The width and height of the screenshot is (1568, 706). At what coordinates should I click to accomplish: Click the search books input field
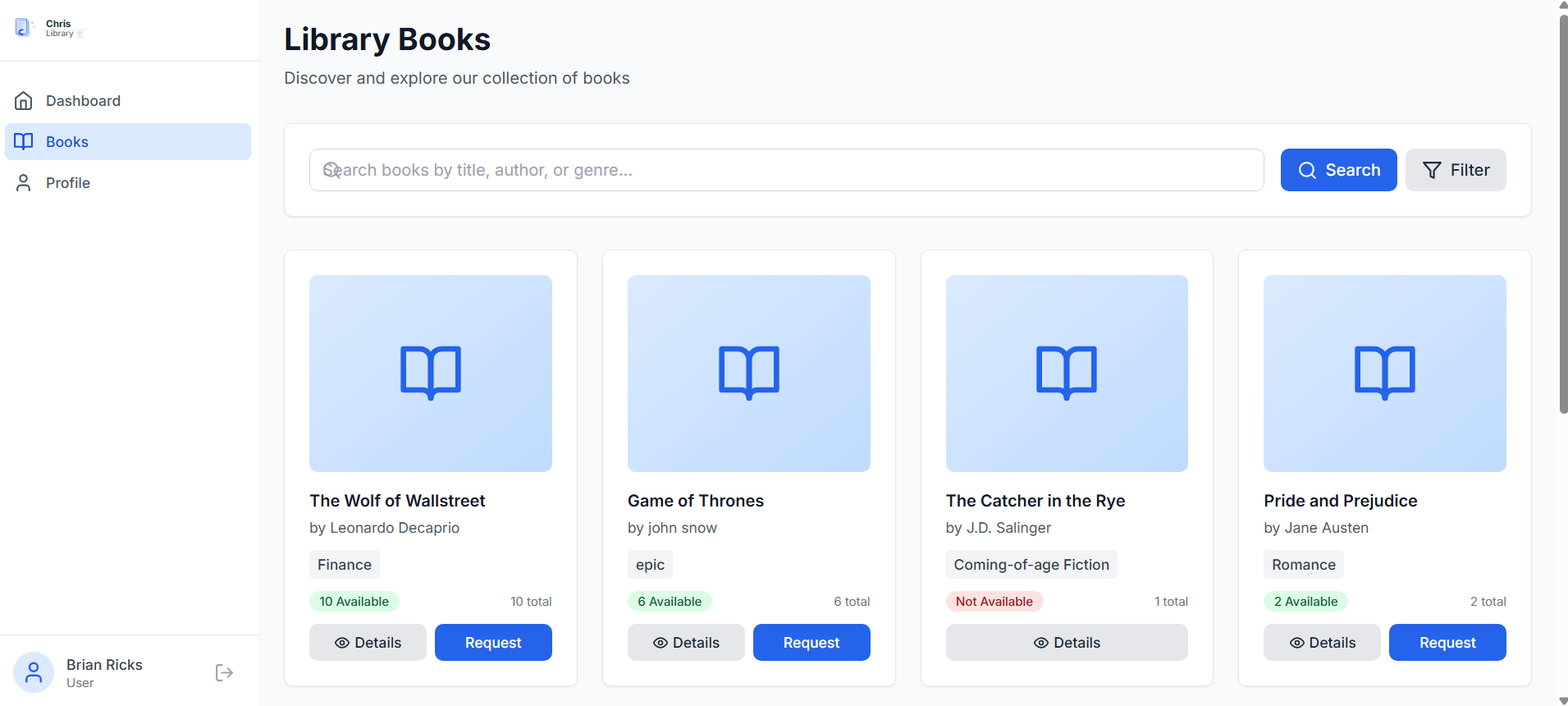tap(786, 170)
